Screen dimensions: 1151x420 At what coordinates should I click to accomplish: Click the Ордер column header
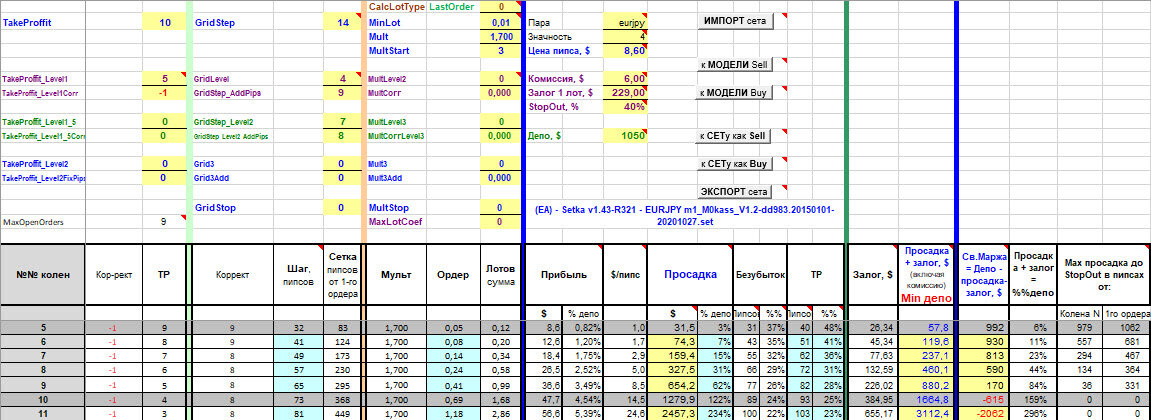click(x=453, y=275)
